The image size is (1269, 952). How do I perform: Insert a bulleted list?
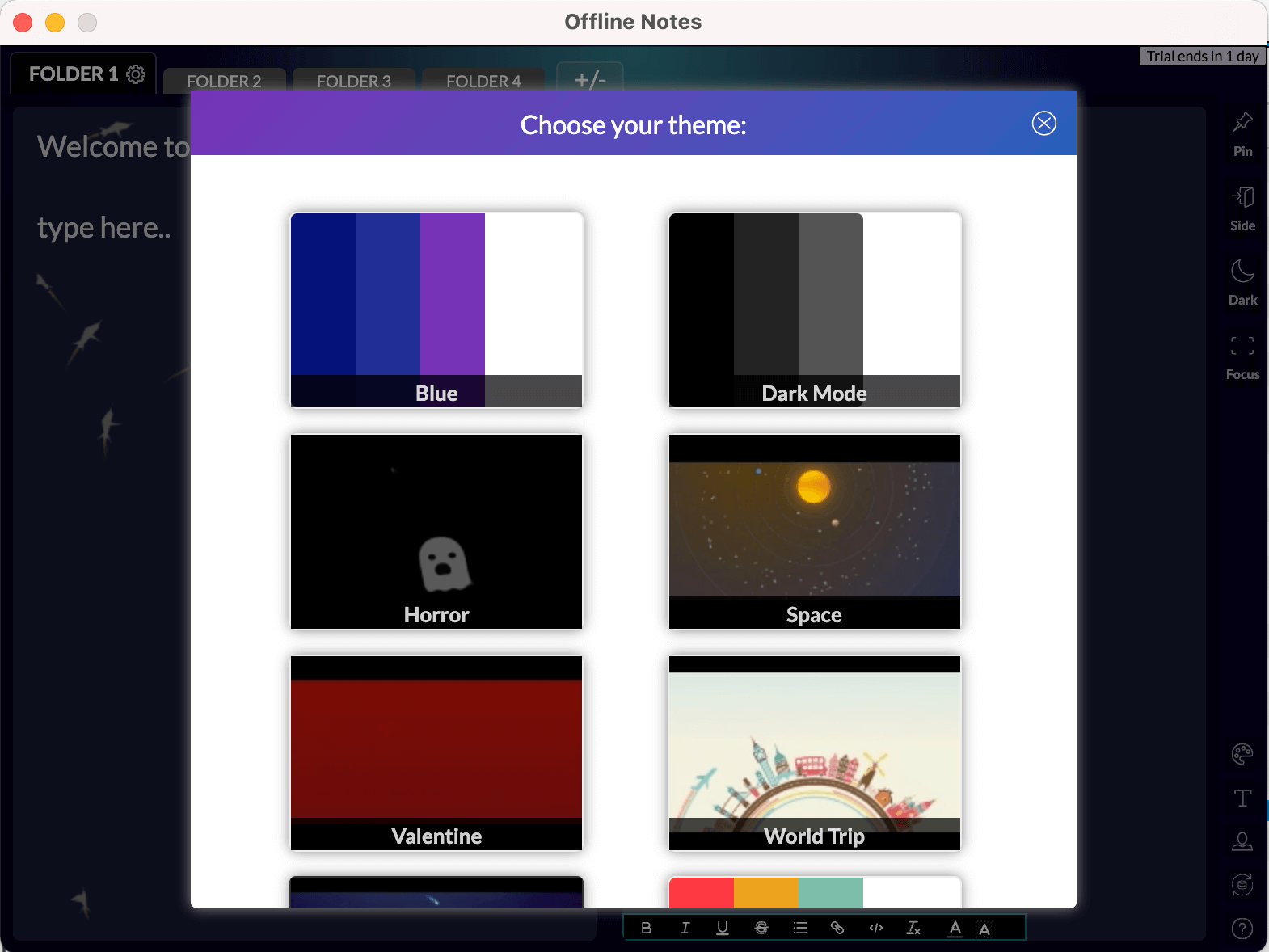[800, 928]
